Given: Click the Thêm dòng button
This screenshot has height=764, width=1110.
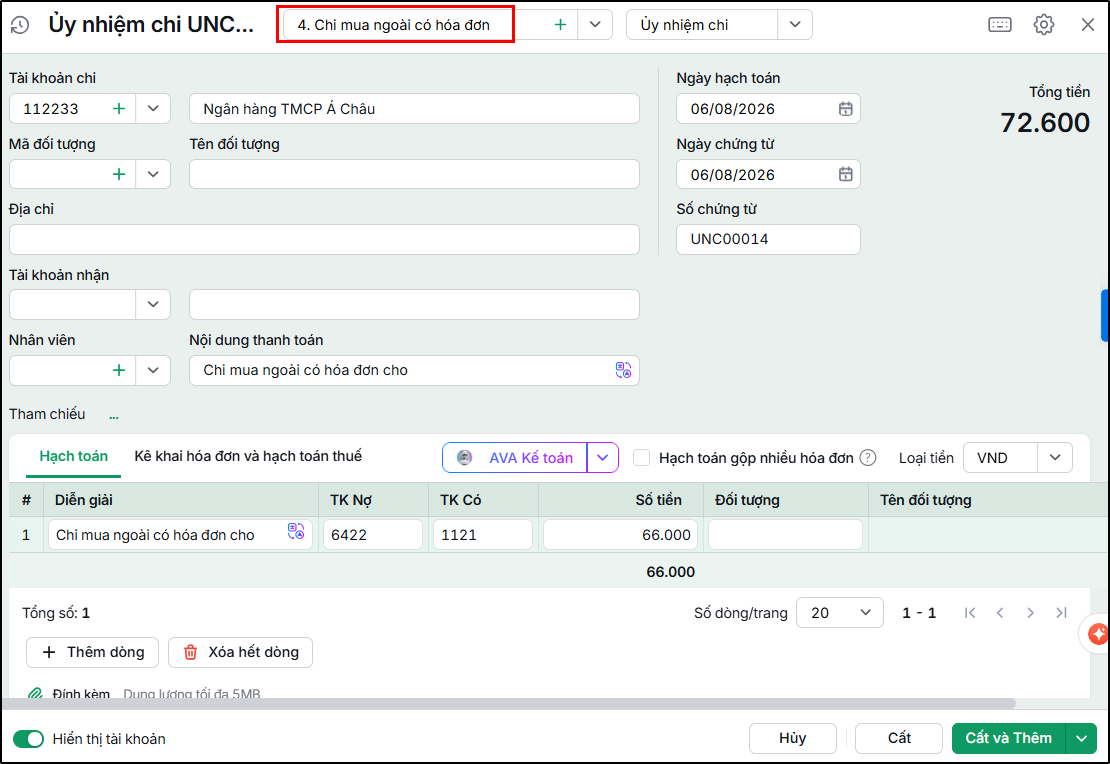Looking at the screenshot, I should (93, 653).
